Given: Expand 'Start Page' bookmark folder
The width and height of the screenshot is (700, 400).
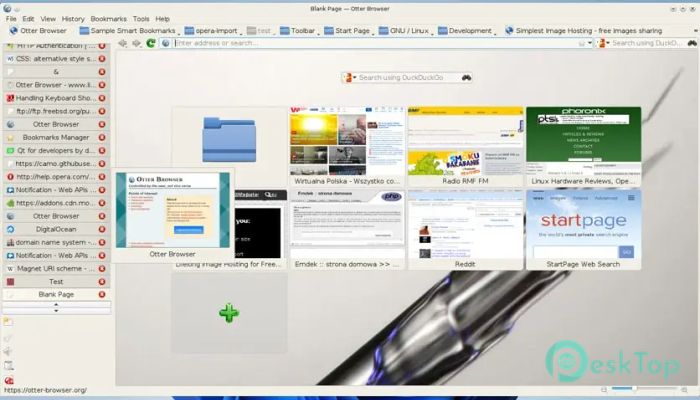Looking at the screenshot, I should [348, 31].
